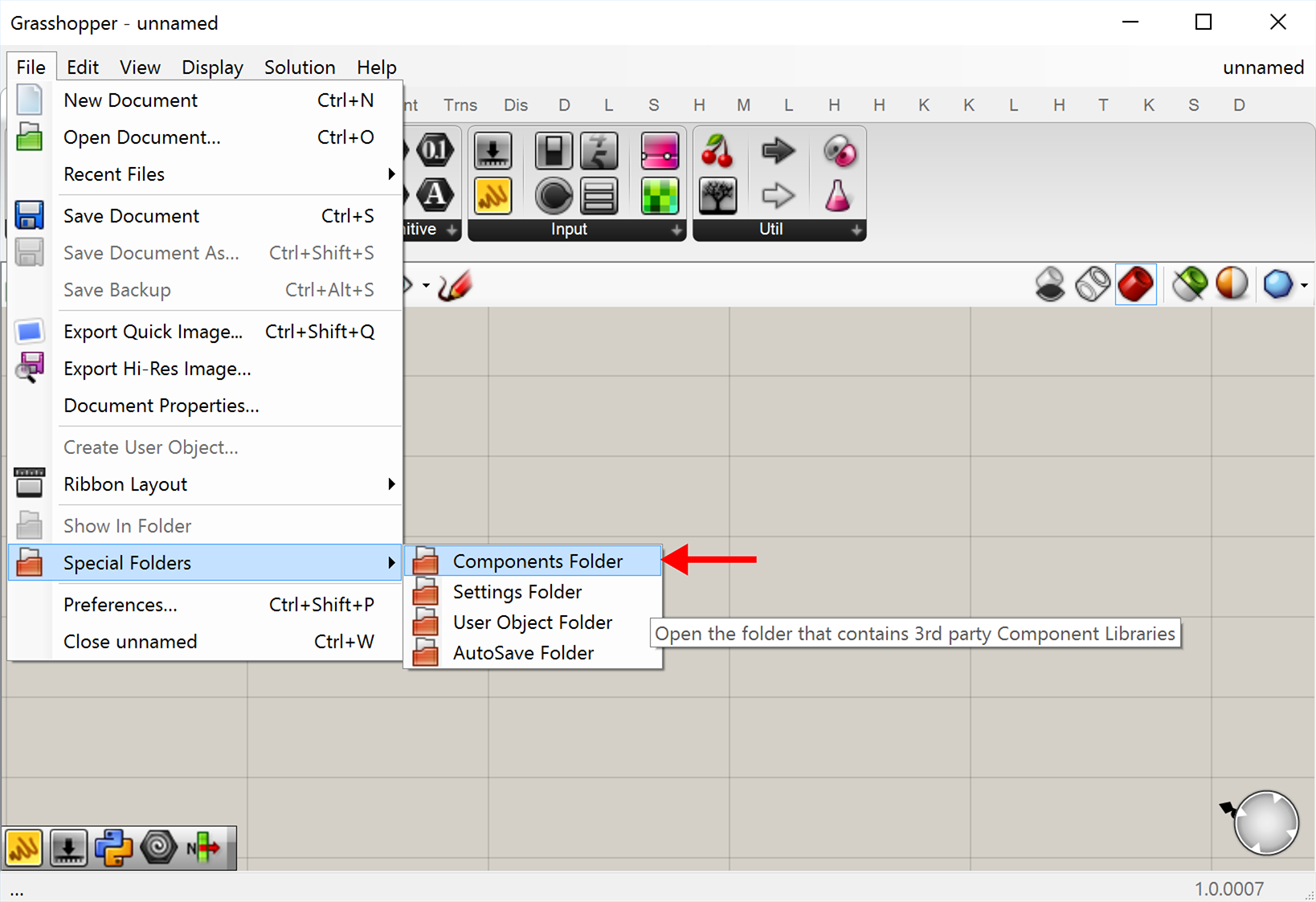
Task: Highlight the Special Folders menu entry
Action: 206,563
